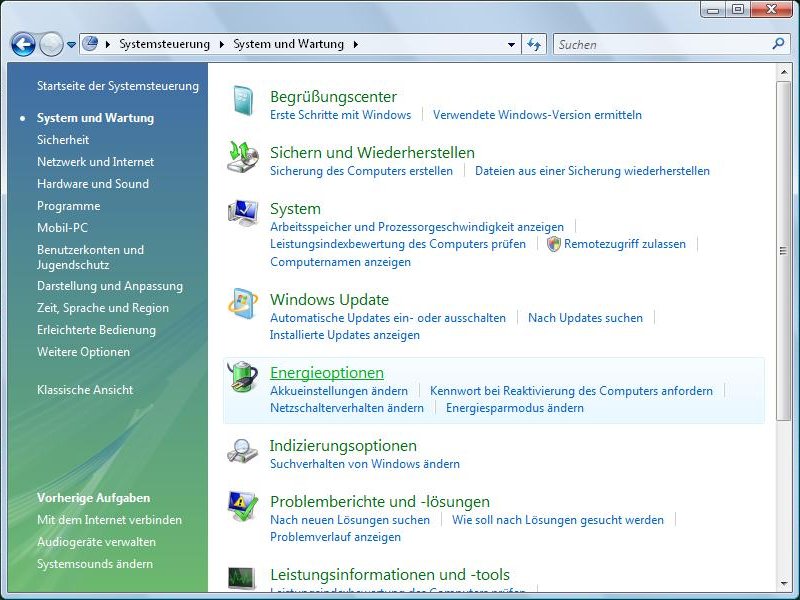This screenshot has height=600, width=800.
Task: Switch to Klassische Ansicht
Action: point(85,390)
